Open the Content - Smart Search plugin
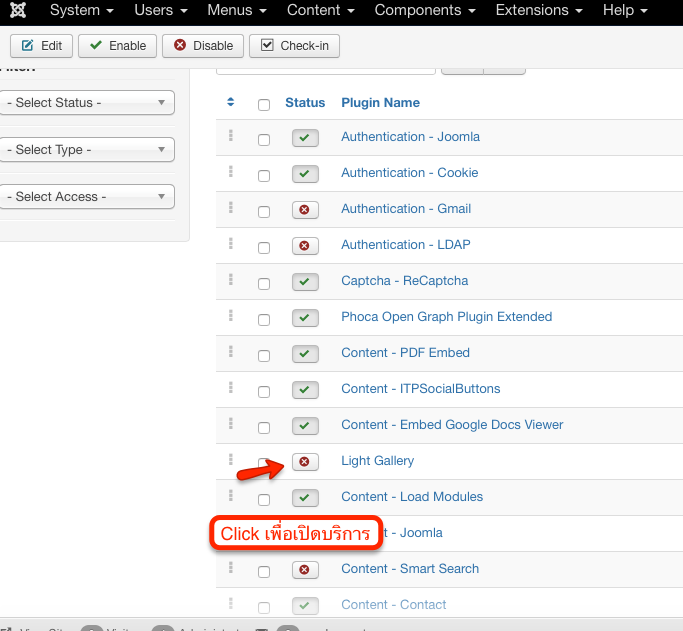The height and width of the screenshot is (631, 683). [410, 569]
